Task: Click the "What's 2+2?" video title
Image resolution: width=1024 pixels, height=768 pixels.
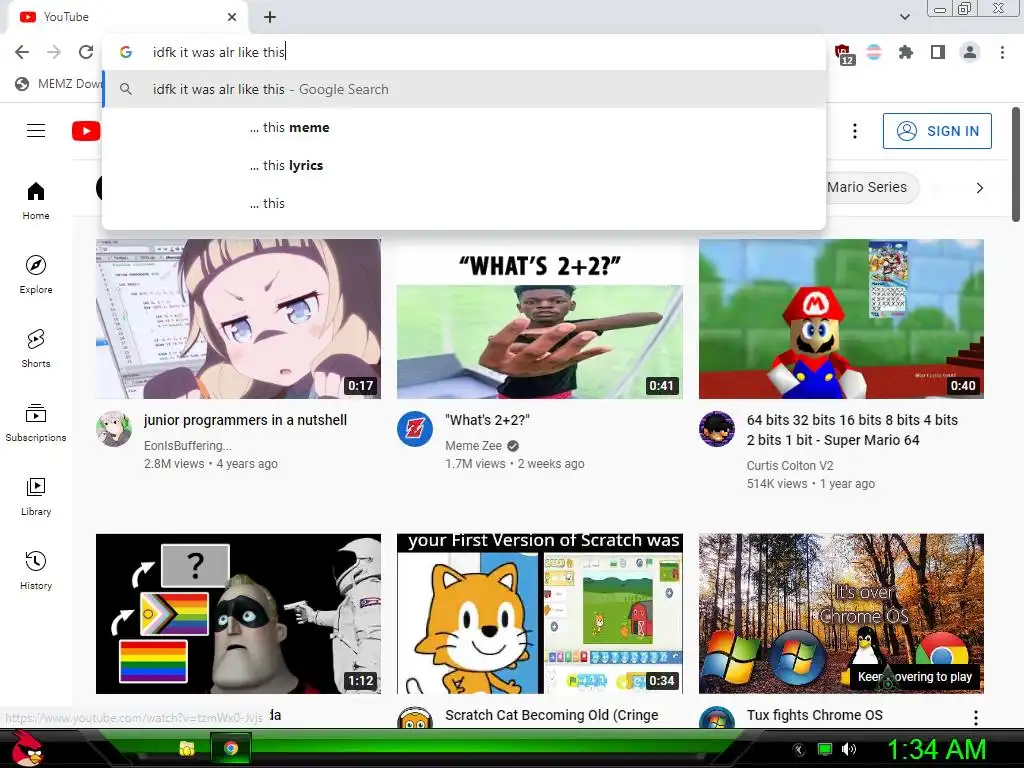Action: pyautogui.click(x=487, y=420)
